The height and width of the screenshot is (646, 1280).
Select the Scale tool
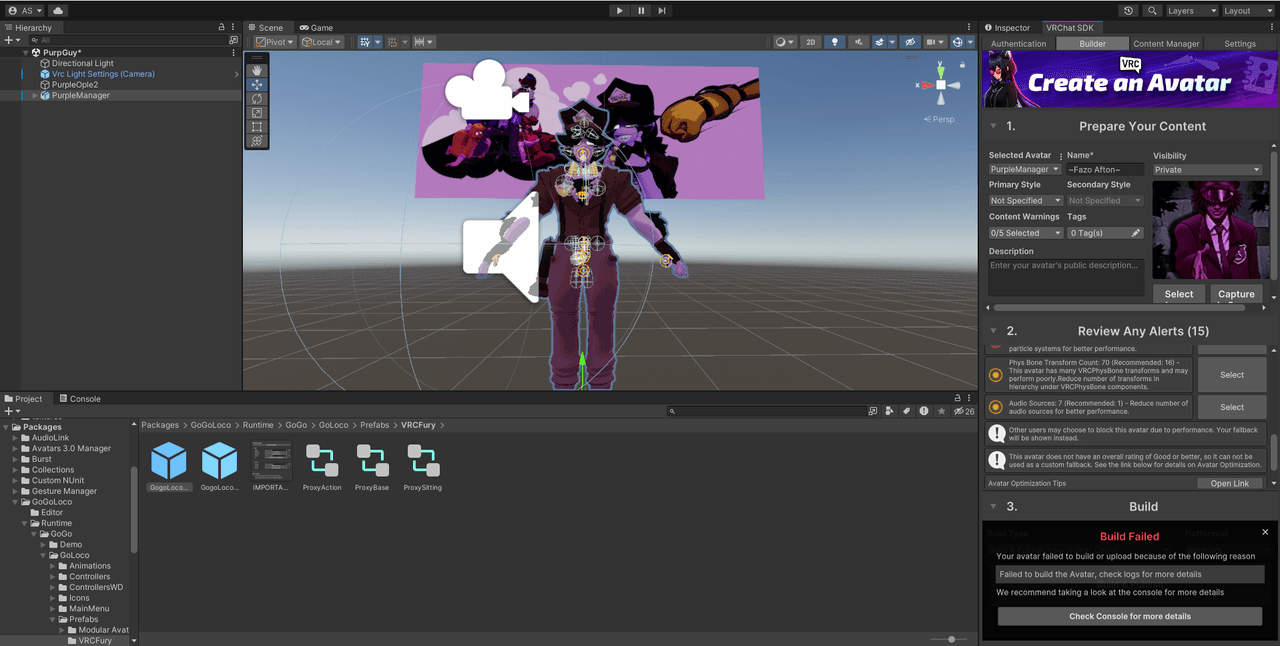257,113
